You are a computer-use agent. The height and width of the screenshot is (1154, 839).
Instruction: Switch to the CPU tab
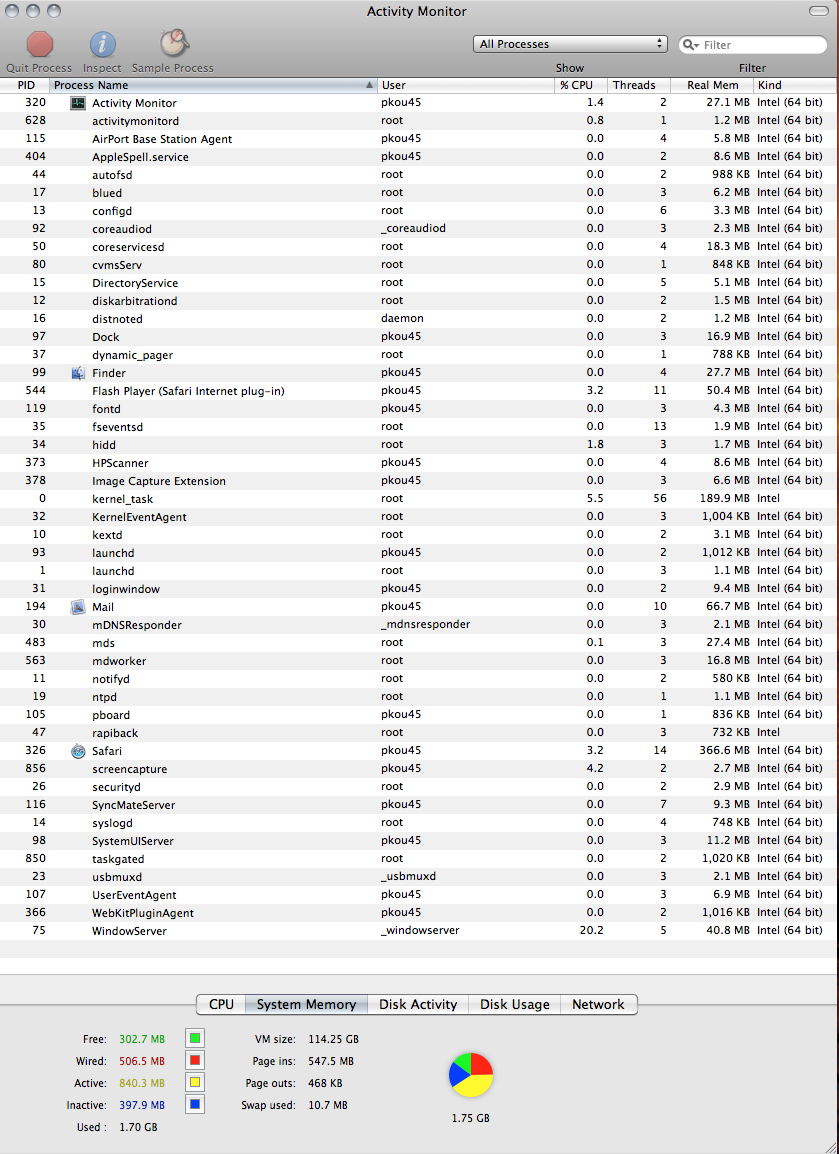(x=221, y=1005)
